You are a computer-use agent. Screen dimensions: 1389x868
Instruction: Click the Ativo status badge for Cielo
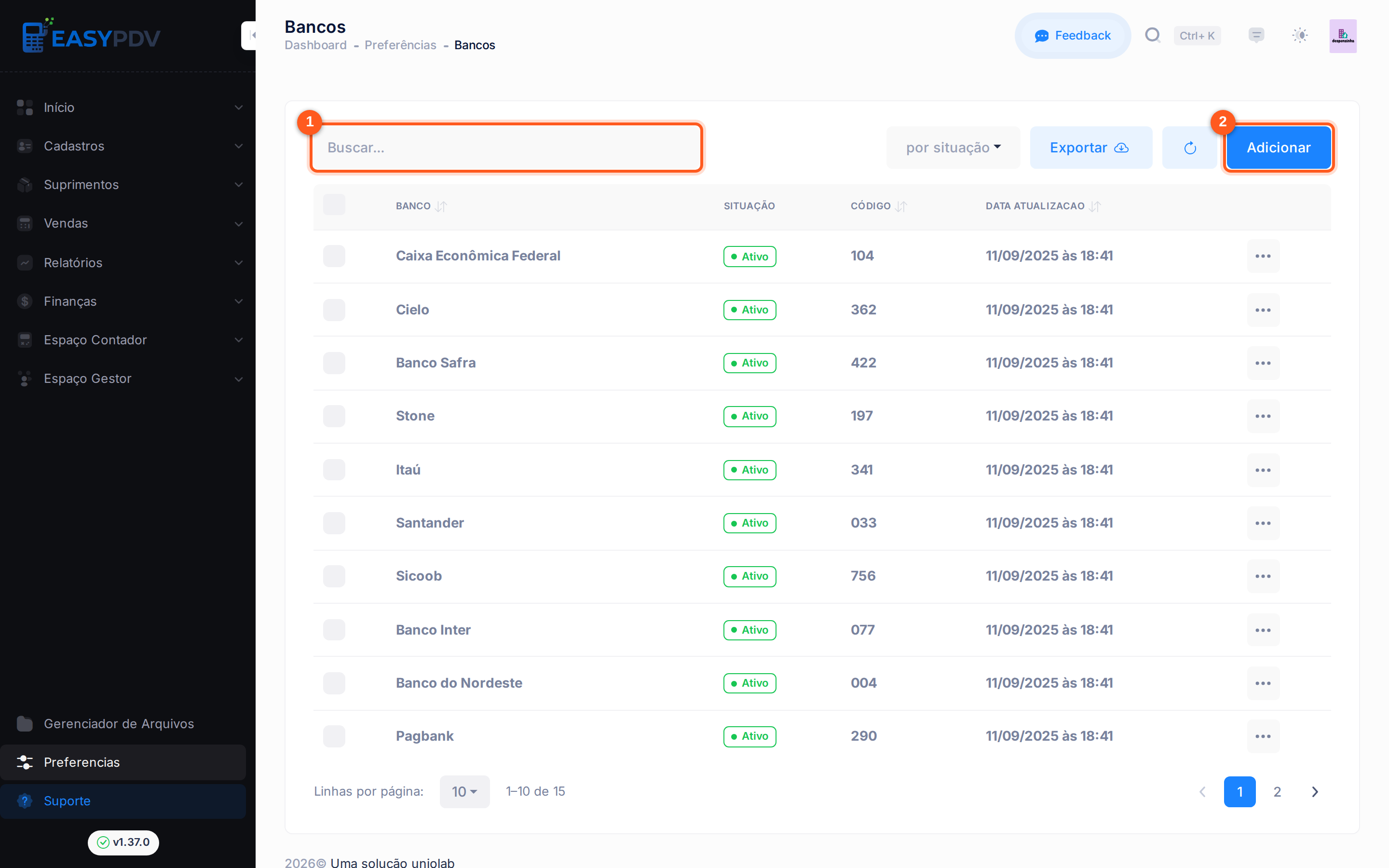click(749, 310)
